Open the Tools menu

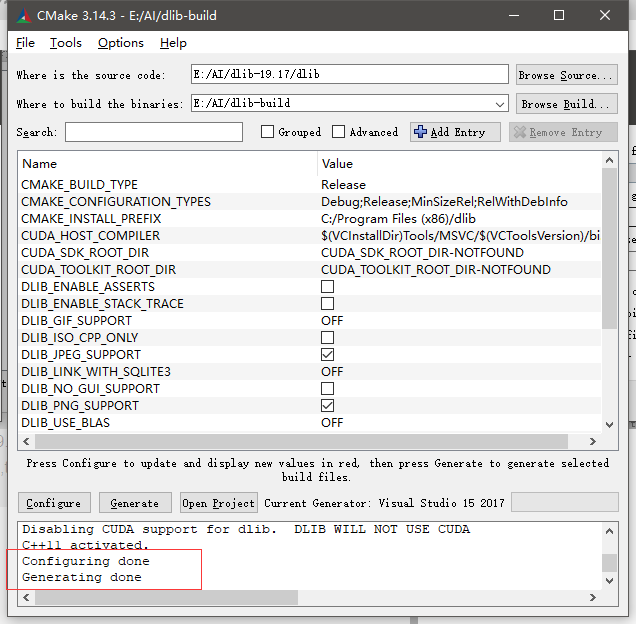66,43
